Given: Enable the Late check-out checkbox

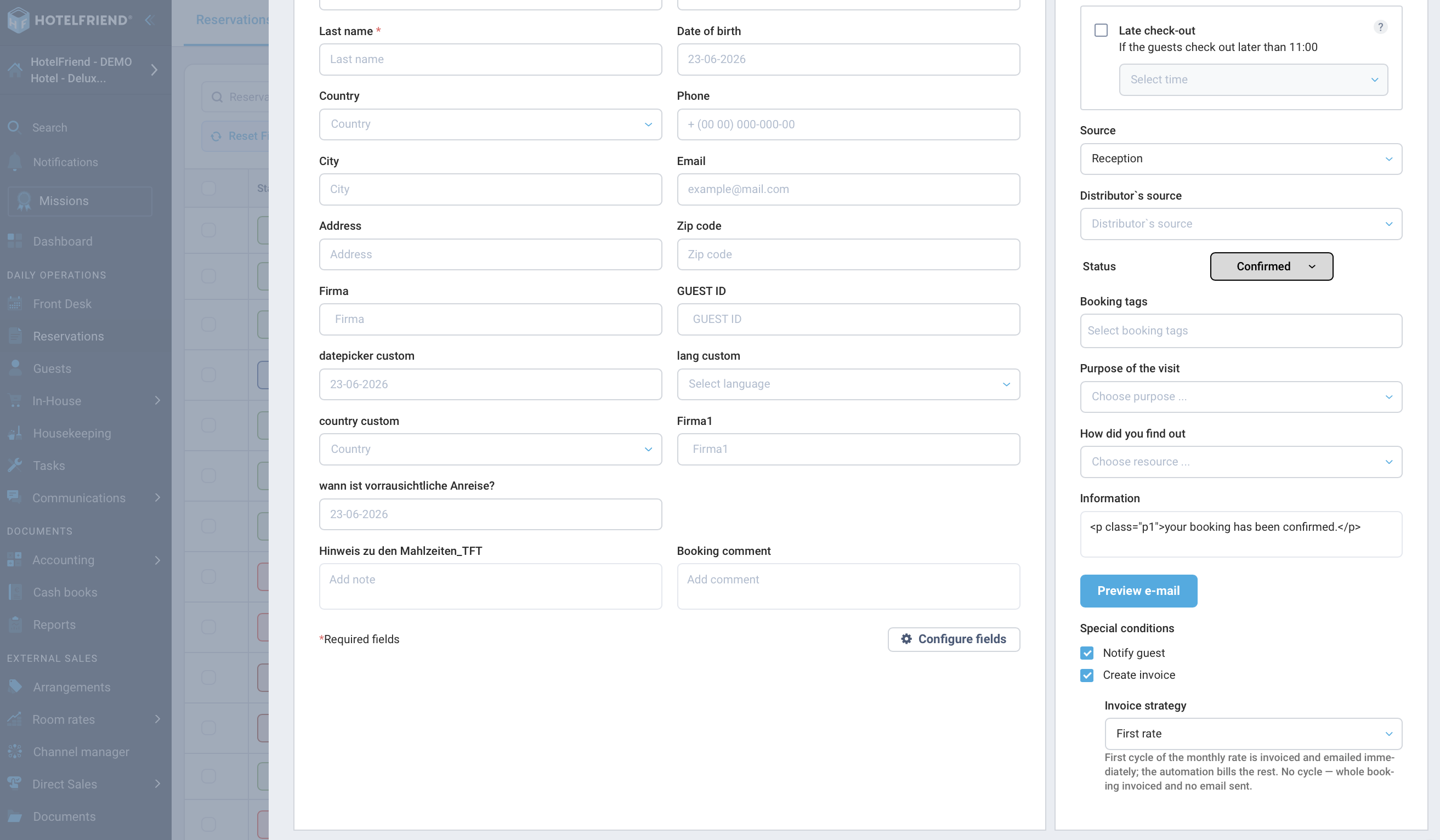Looking at the screenshot, I should click(1101, 30).
